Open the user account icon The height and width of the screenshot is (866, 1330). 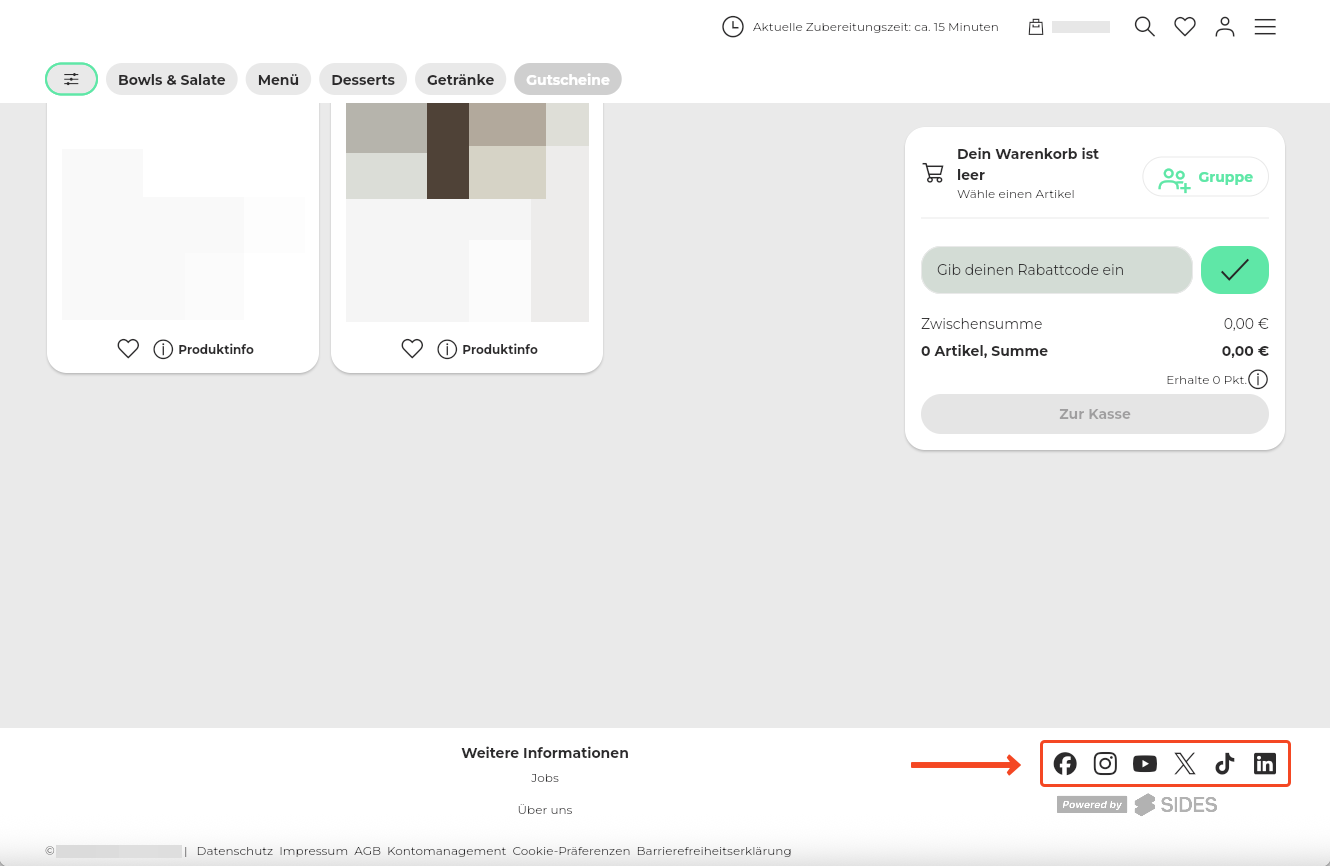pyautogui.click(x=1225, y=27)
